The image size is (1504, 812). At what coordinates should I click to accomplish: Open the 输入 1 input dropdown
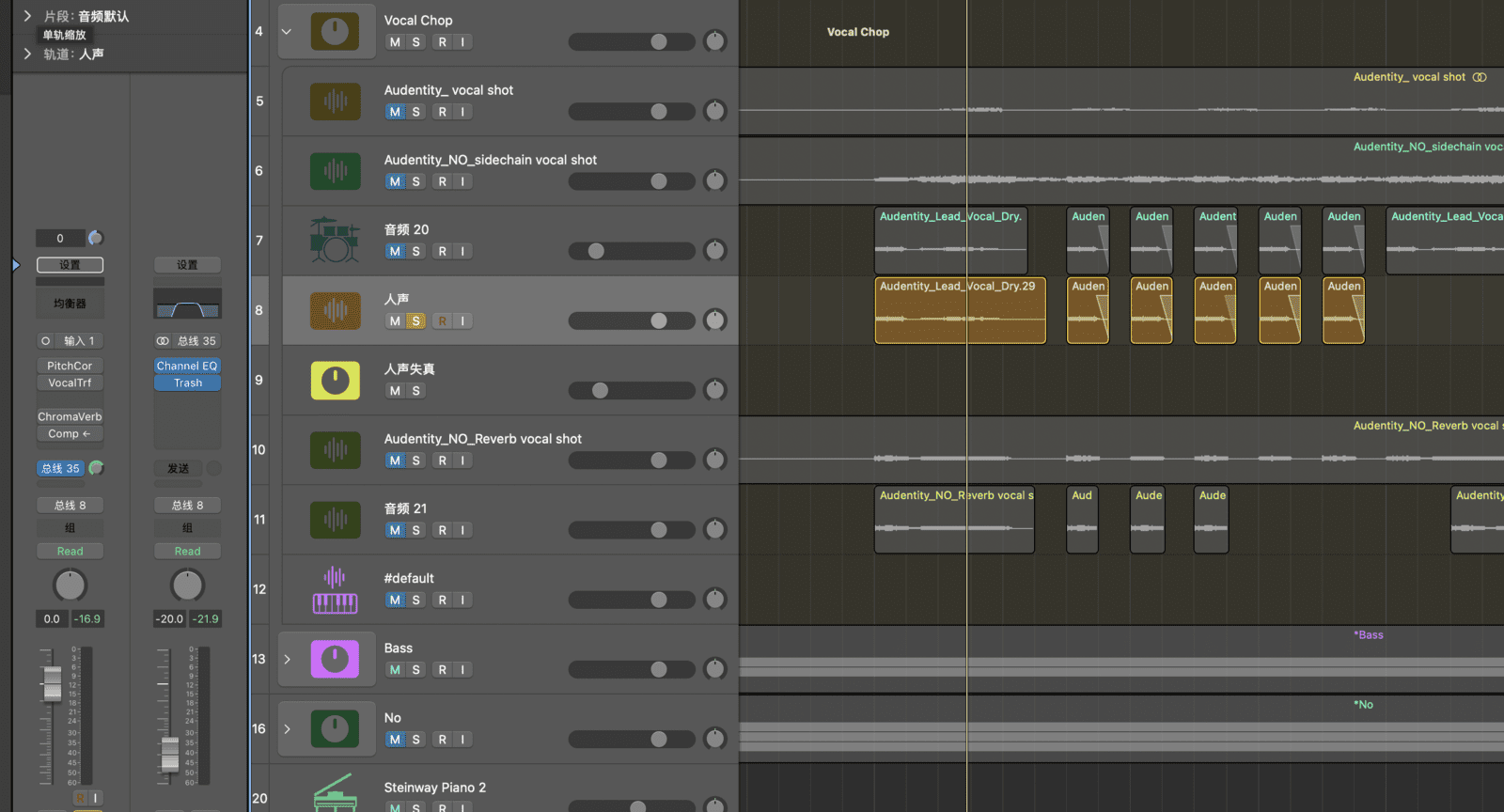pos(80,341)
